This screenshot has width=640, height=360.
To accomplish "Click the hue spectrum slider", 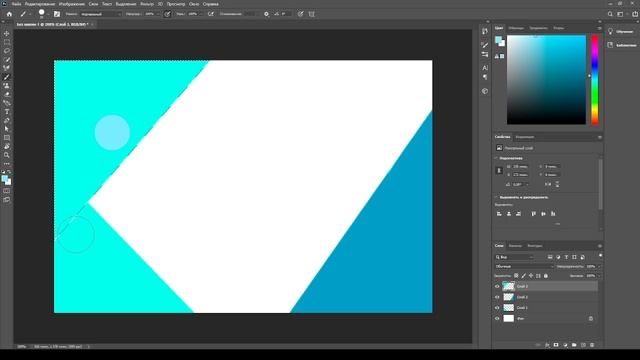I will pyautogui.click(x=595, y=80).
